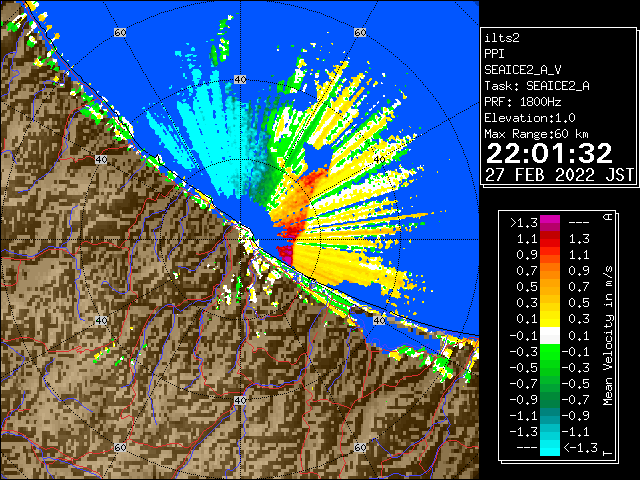Select the date '27 FEB 2022 JST'
The width and height of the screenshot is (640, 480).
559,175
